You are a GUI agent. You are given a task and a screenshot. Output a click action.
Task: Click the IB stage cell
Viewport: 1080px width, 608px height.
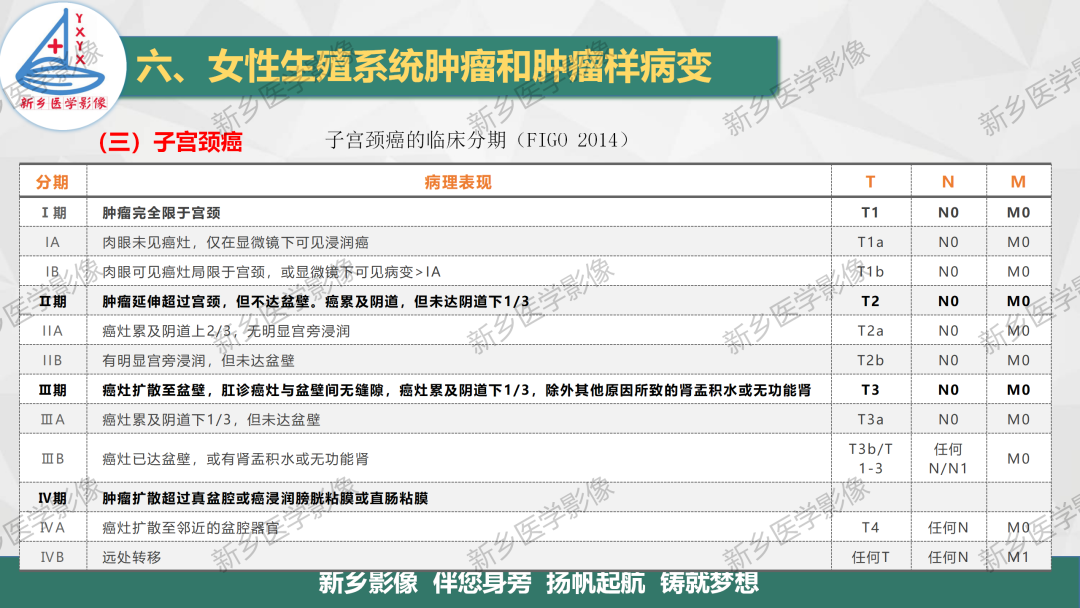tap(52, 272)
